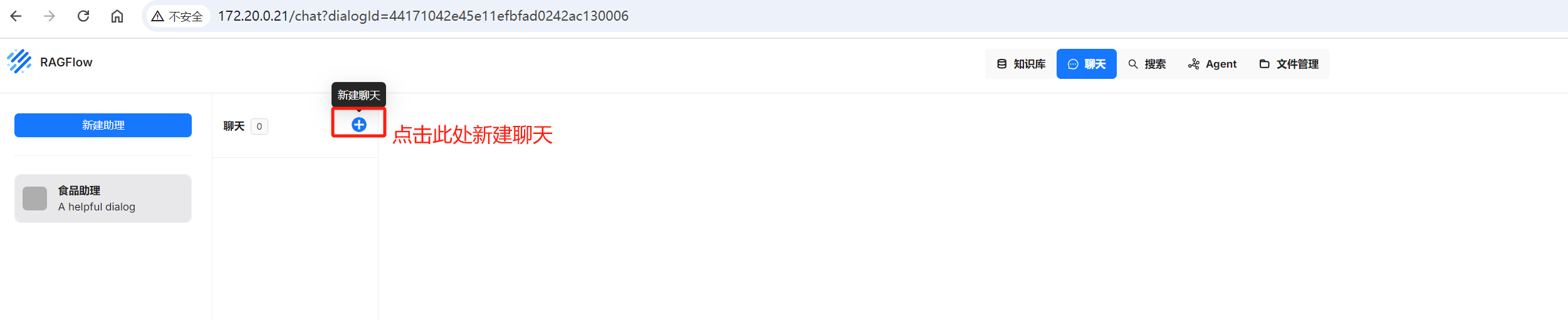The width and height of the screenshot is (1568, 320).
Task: Click the chat count badge showing 0
Action: pos(259,126)
